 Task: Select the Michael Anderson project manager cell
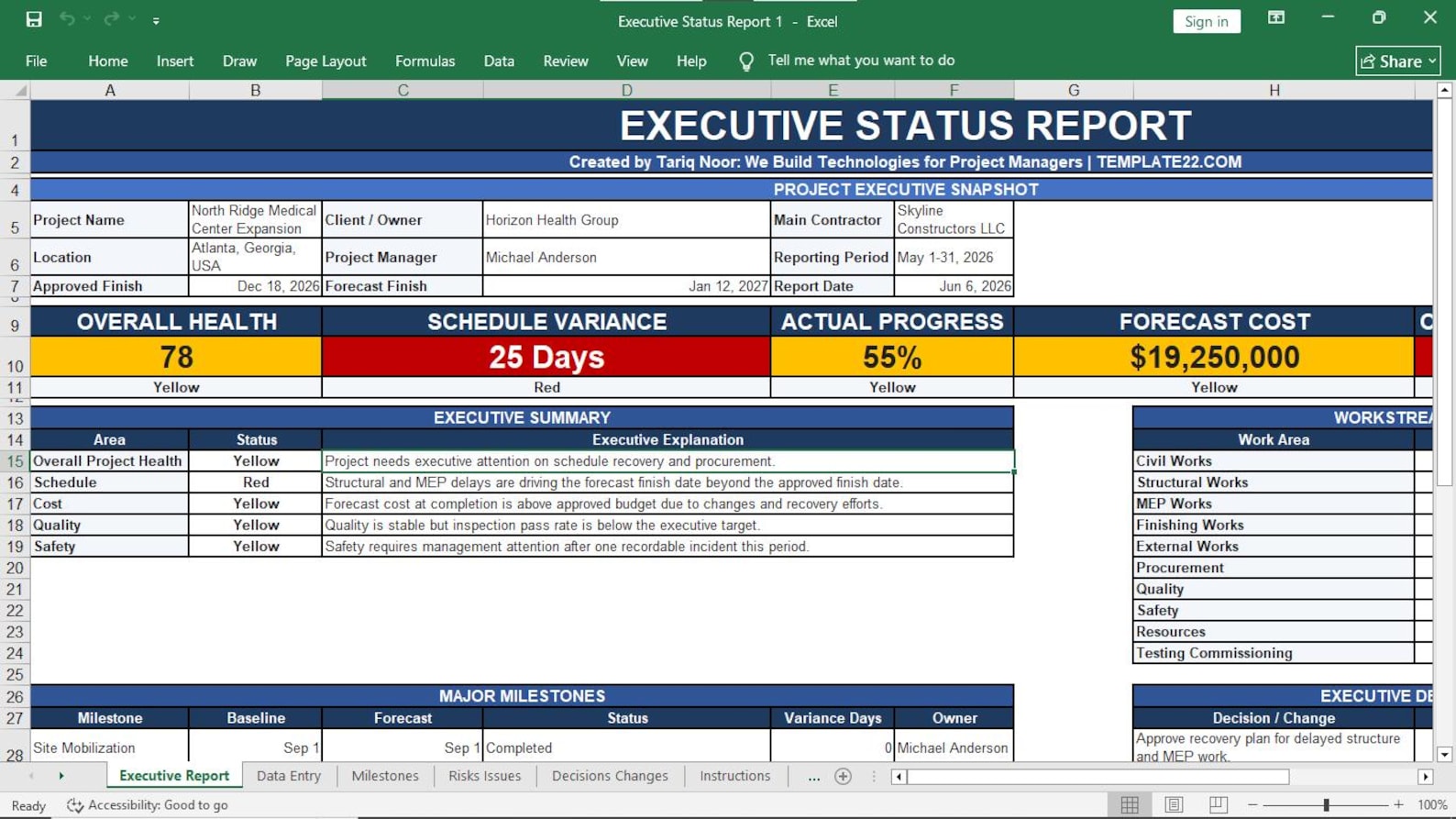click(627, 258)
